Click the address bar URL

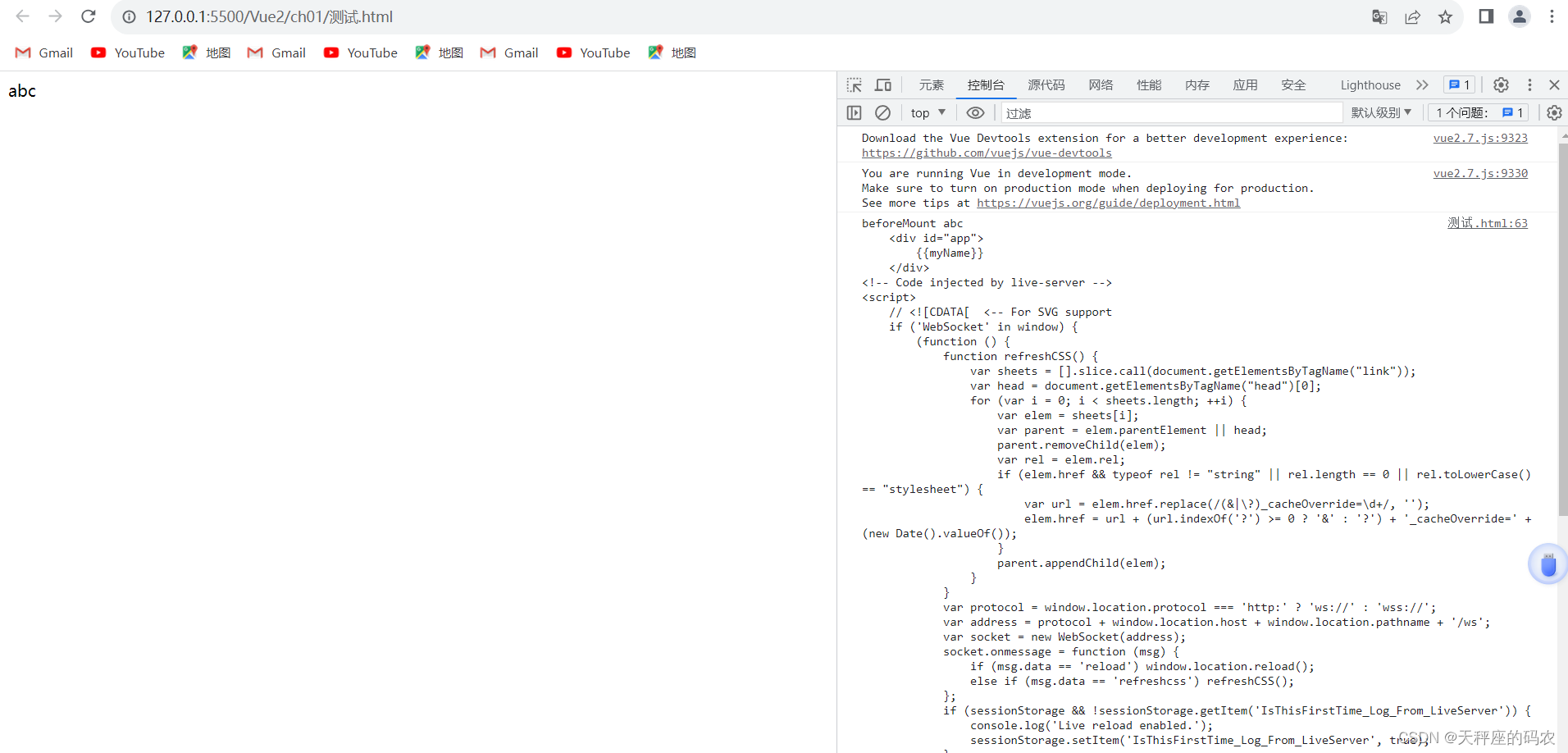coord(269,16)
